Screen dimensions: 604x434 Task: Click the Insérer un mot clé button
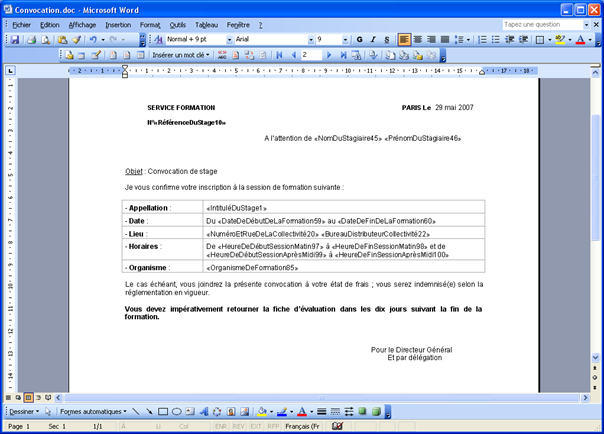[181, 55]
